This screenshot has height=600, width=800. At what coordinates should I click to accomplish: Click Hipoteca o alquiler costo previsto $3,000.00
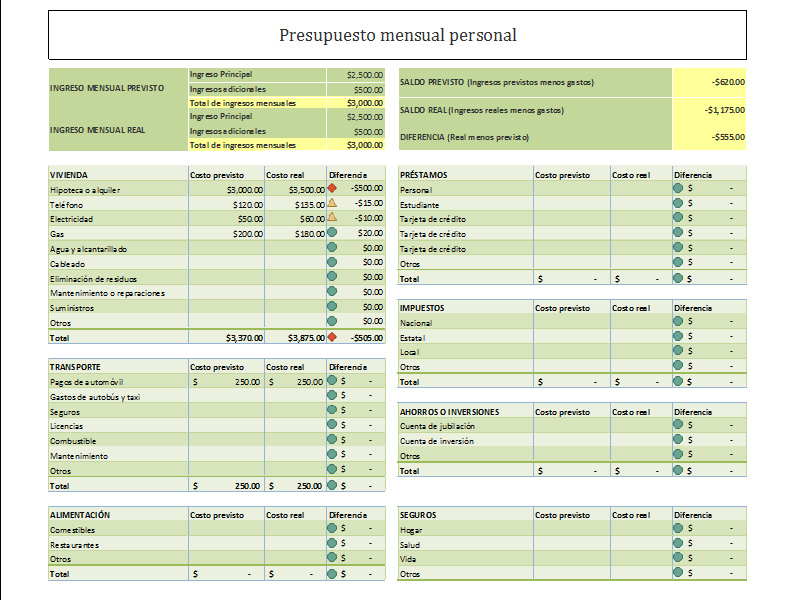coord(227,190)
